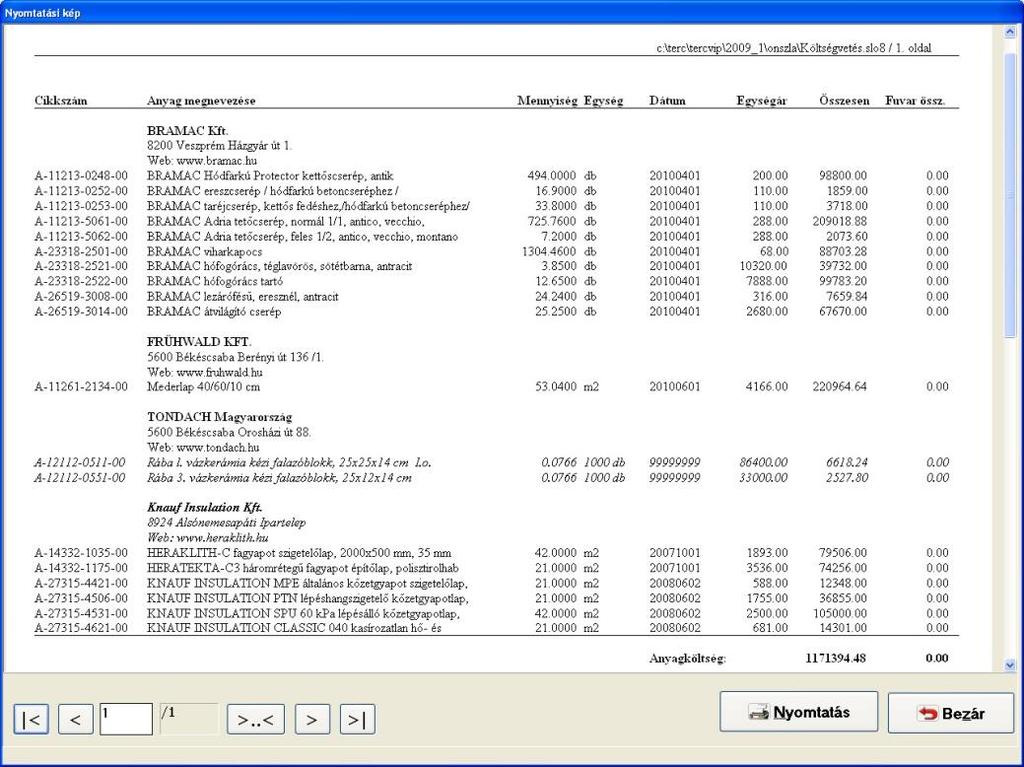Click the BRAMAC Kft. supplier heading
Screen dimensions: 1024x767
tap(187, 131)
